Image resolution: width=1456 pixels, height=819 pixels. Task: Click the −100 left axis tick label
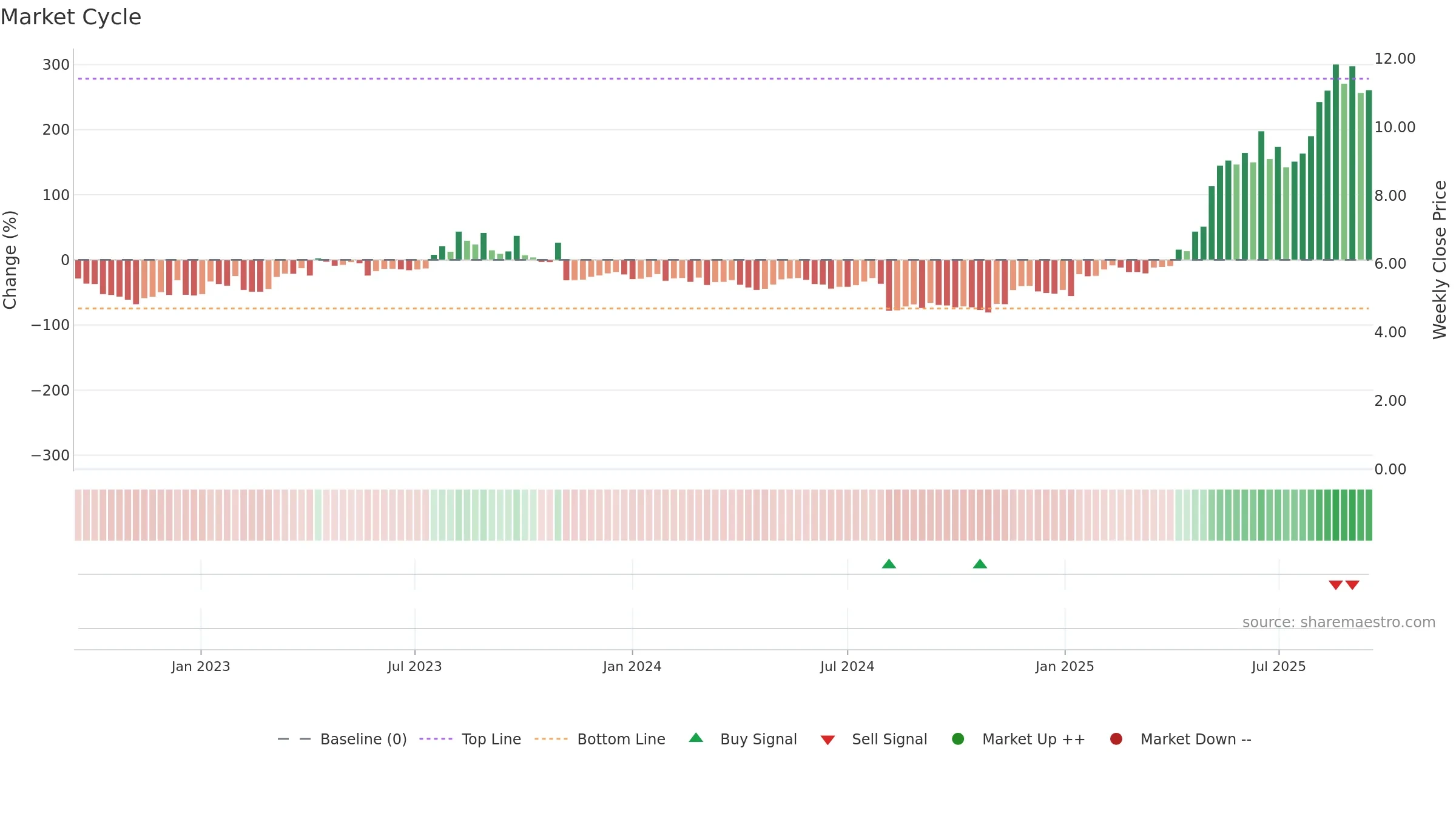tap(50, 325)
